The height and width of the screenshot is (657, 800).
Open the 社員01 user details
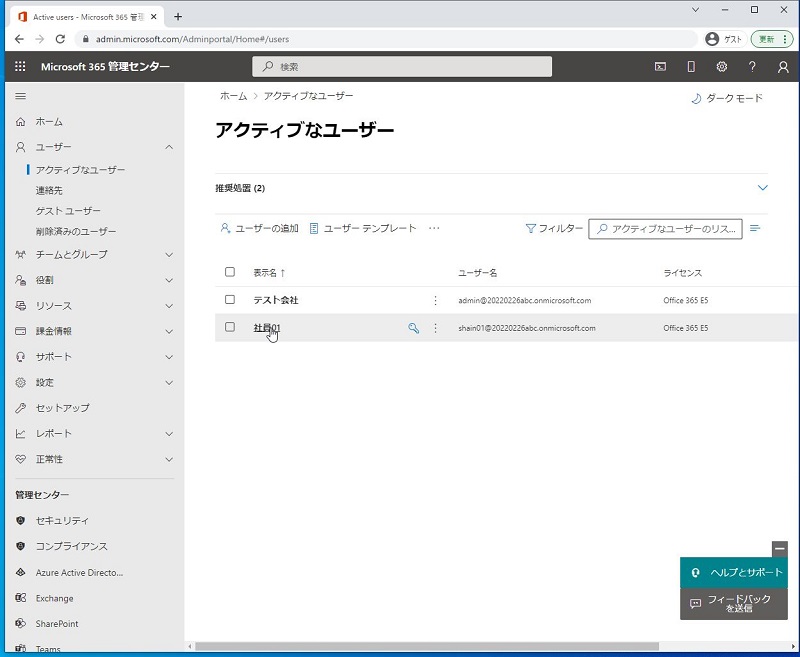267,327
